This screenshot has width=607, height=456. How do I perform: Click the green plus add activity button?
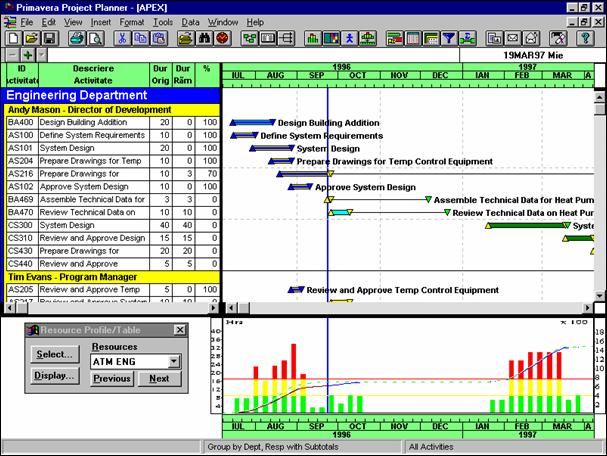[x=27, y=55]
